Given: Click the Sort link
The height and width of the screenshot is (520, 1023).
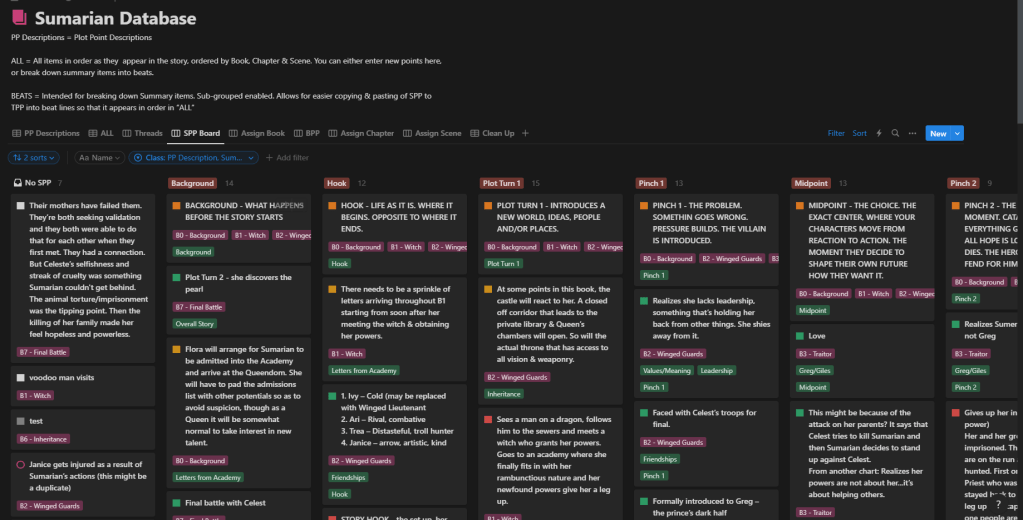Looking at the screenshot, I should (859, 133).
